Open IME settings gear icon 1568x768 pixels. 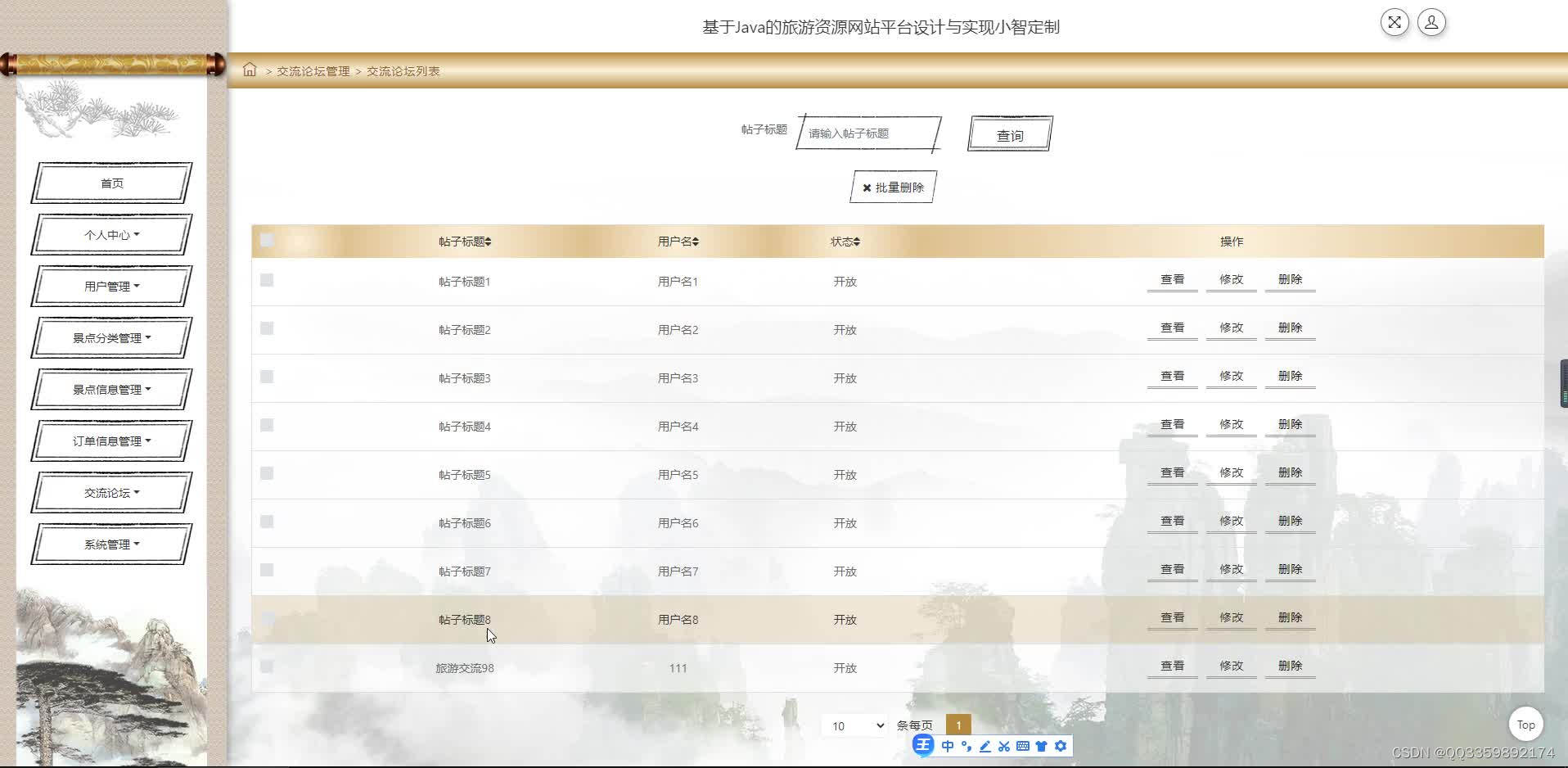pyautogui.click(x=1061, y=746)
